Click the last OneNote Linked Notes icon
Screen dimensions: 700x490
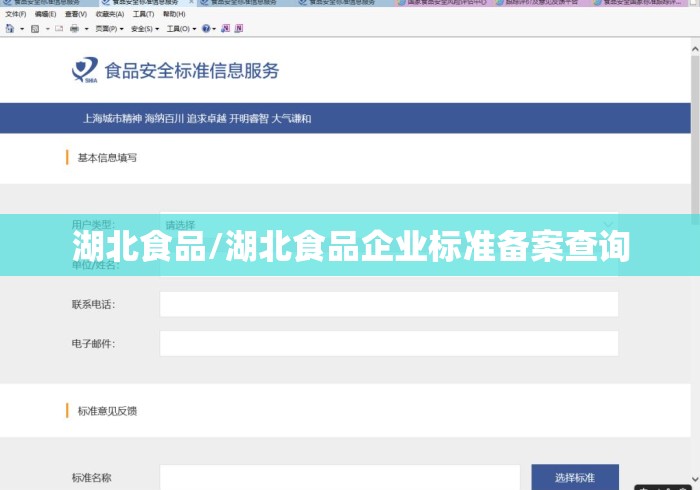239,29
